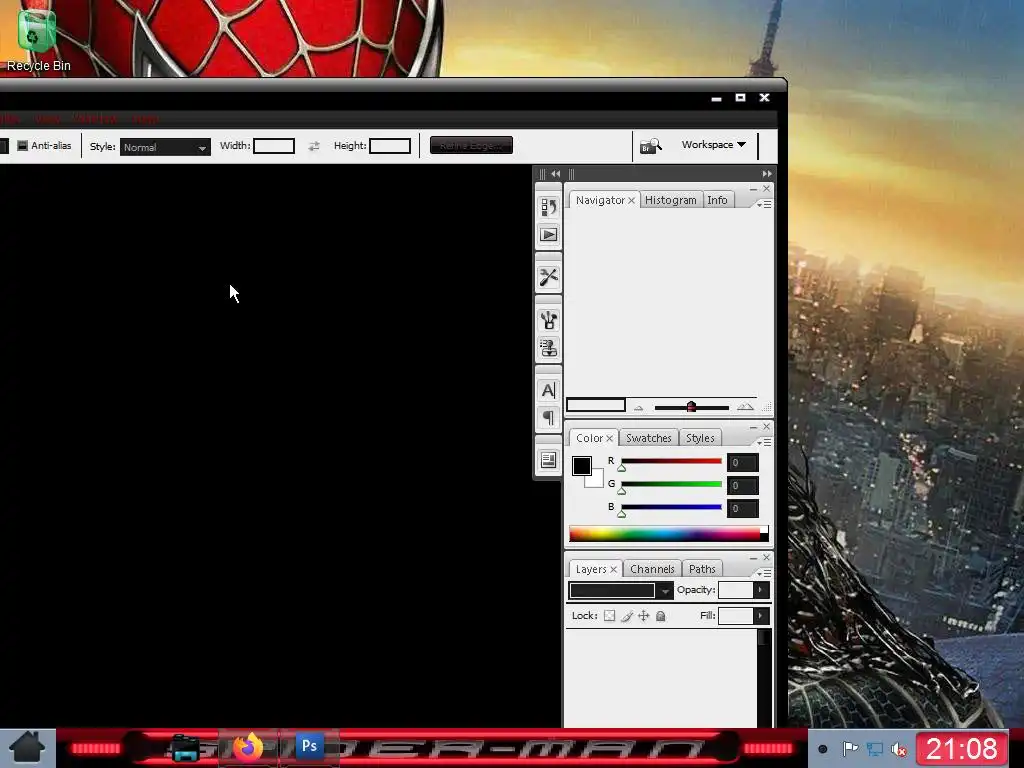Open the Recycle Bin desktop icon
The width and height of the screenshot is (1024, 768).
(x=37, y=40)
